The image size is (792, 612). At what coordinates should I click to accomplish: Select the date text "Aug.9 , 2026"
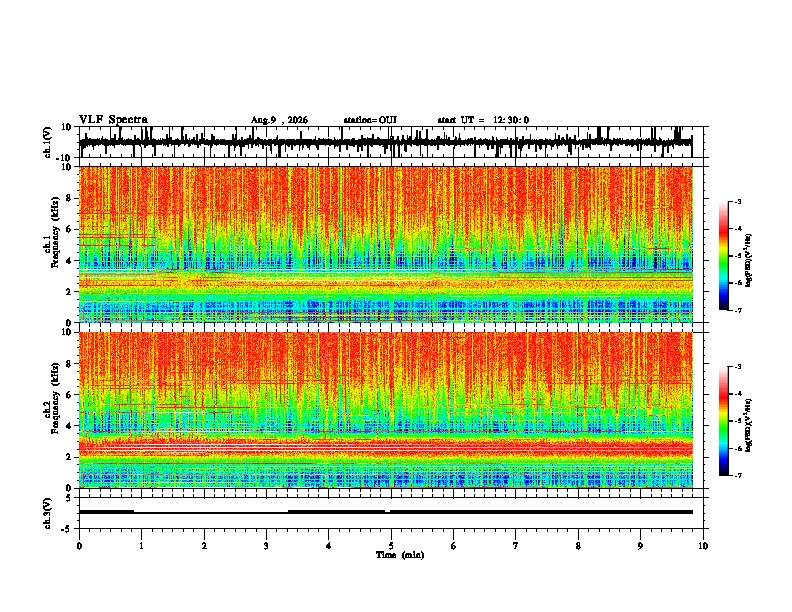[x=279, y=120]
